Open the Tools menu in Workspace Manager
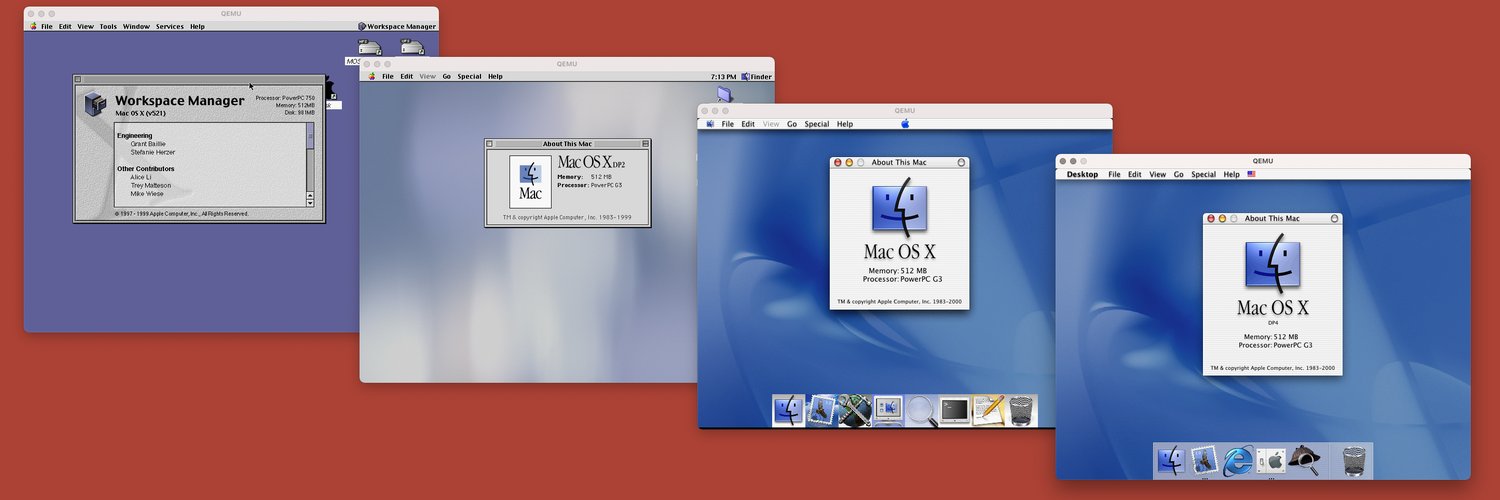The height and width of the screenshot is (500, 1500). point(108,26)
